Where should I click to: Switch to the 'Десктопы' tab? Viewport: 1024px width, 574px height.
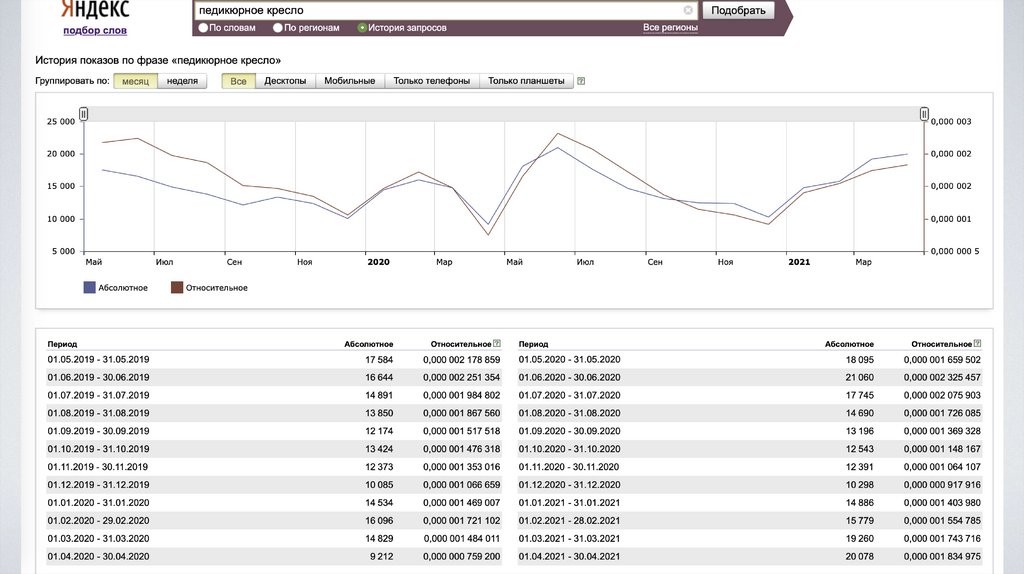click(285, 81)
